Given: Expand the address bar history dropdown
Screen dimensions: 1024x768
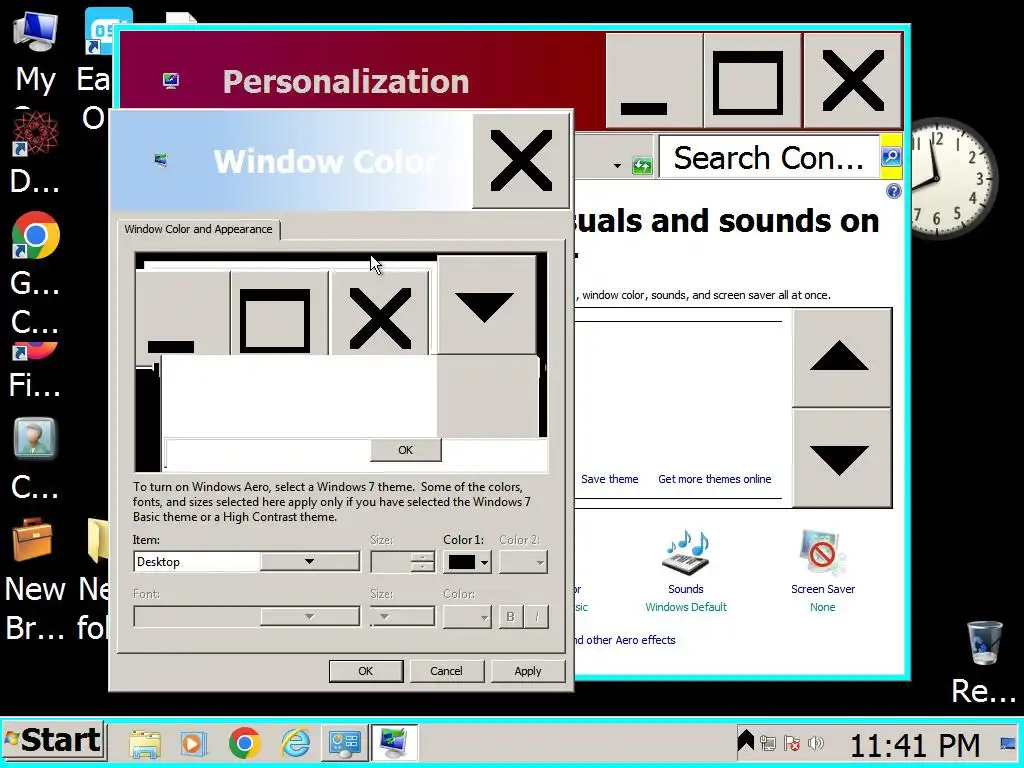Looking at the screenshot, I should [x=617, y=166].
